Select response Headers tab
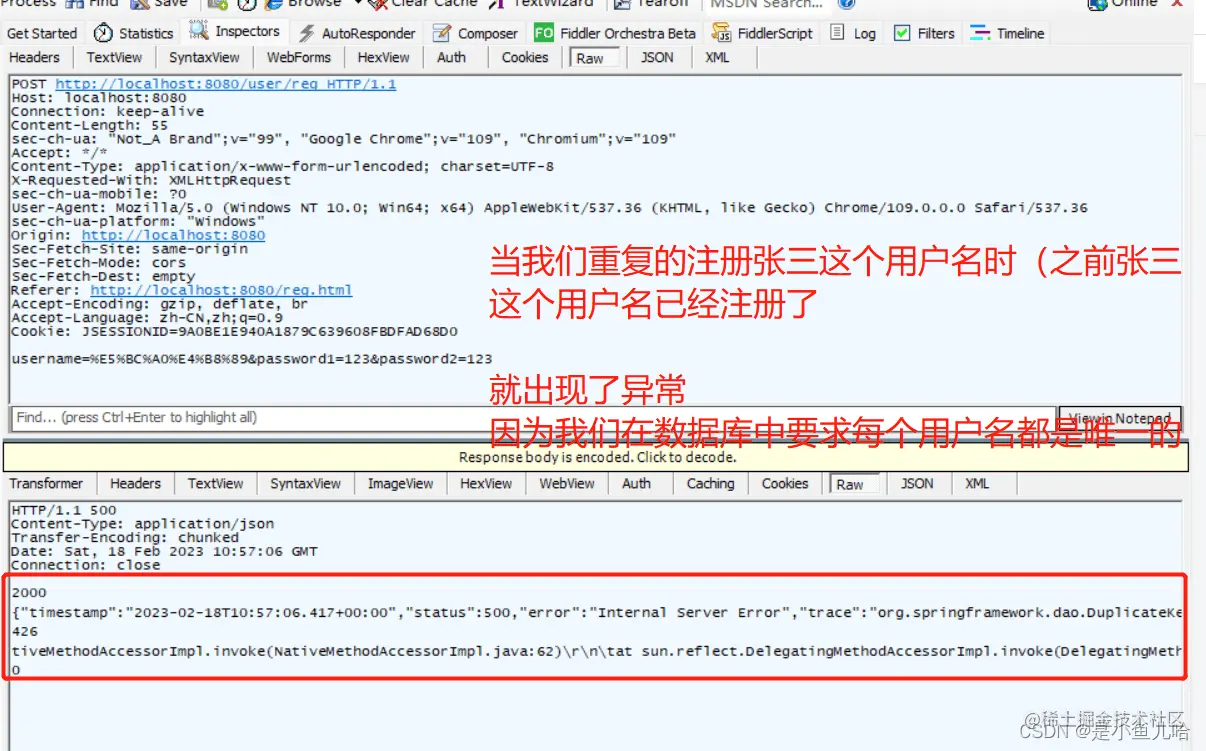The height and width of the screenshot is (751, 1206). pos(135,483)
